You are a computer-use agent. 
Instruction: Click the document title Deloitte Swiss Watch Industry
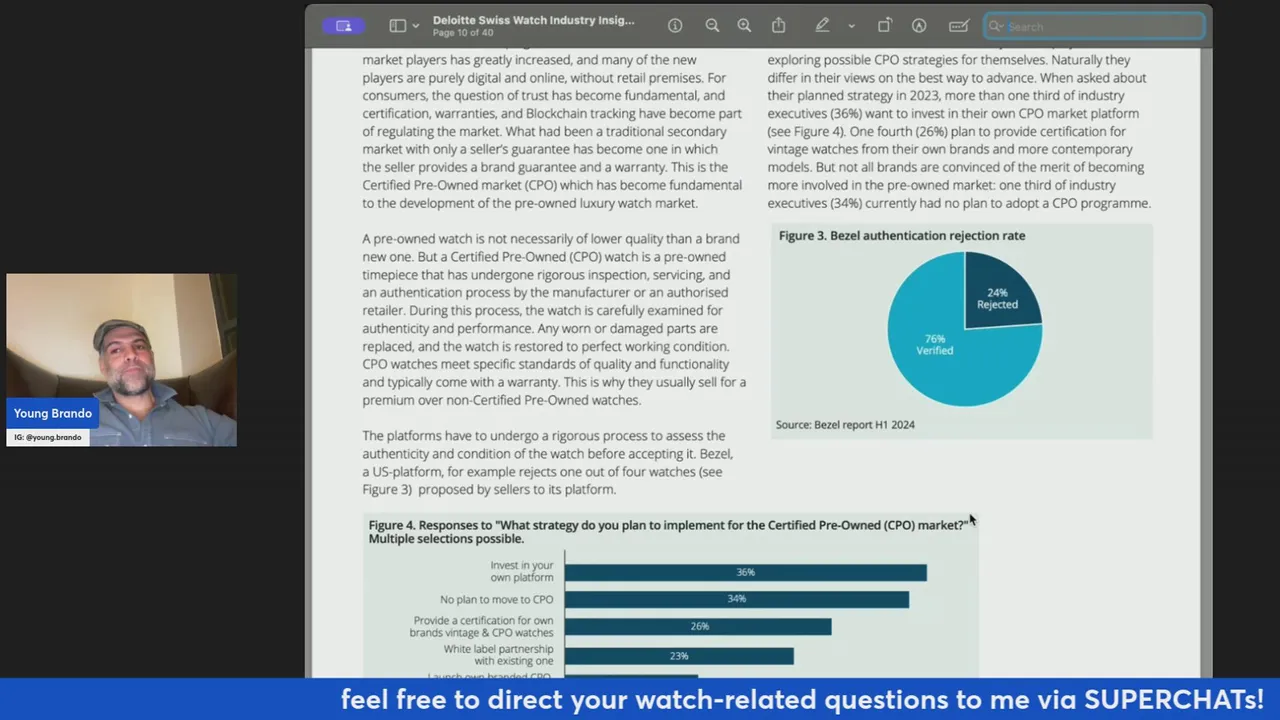click(533, 20)
